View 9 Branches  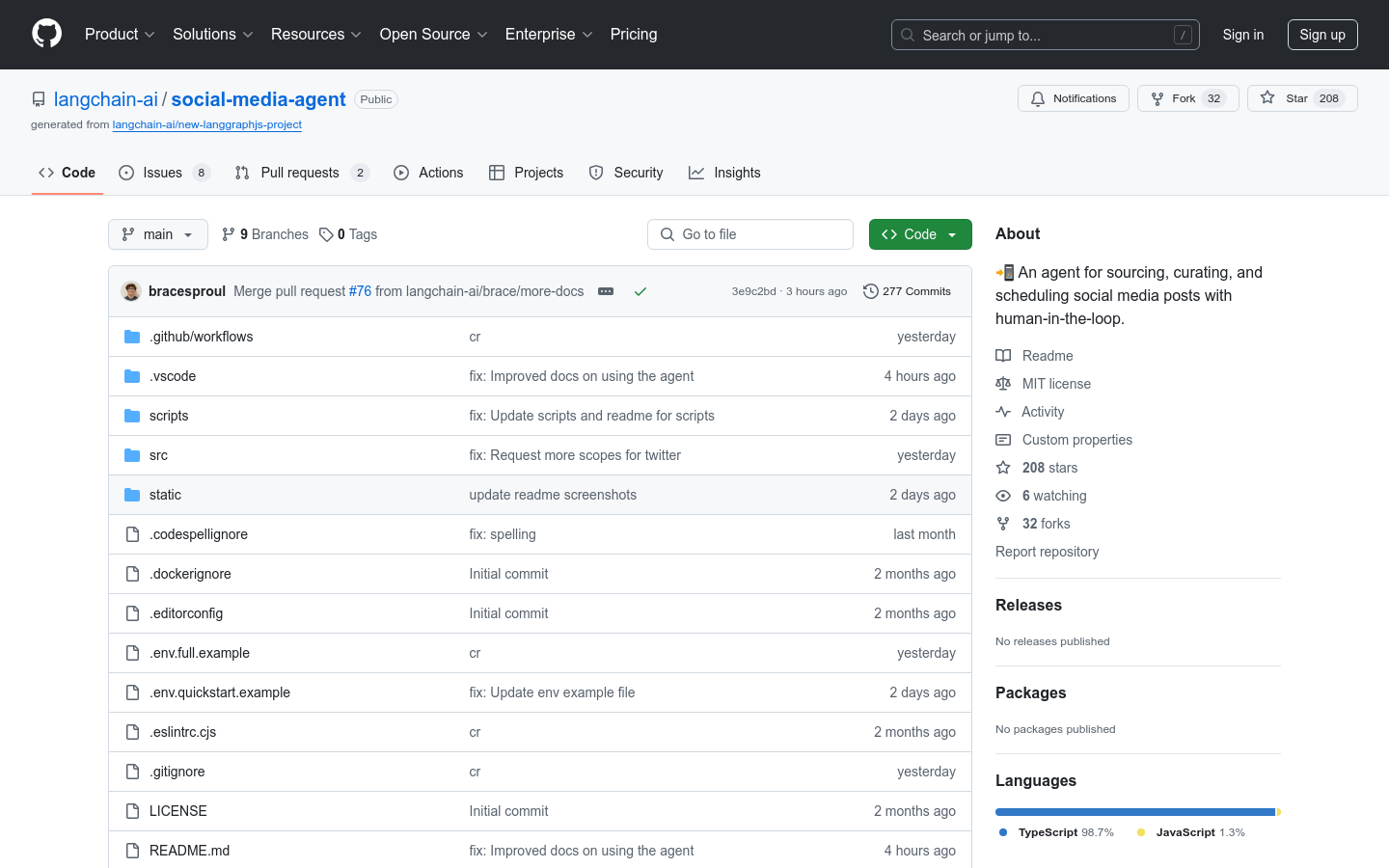click(265, 234)
